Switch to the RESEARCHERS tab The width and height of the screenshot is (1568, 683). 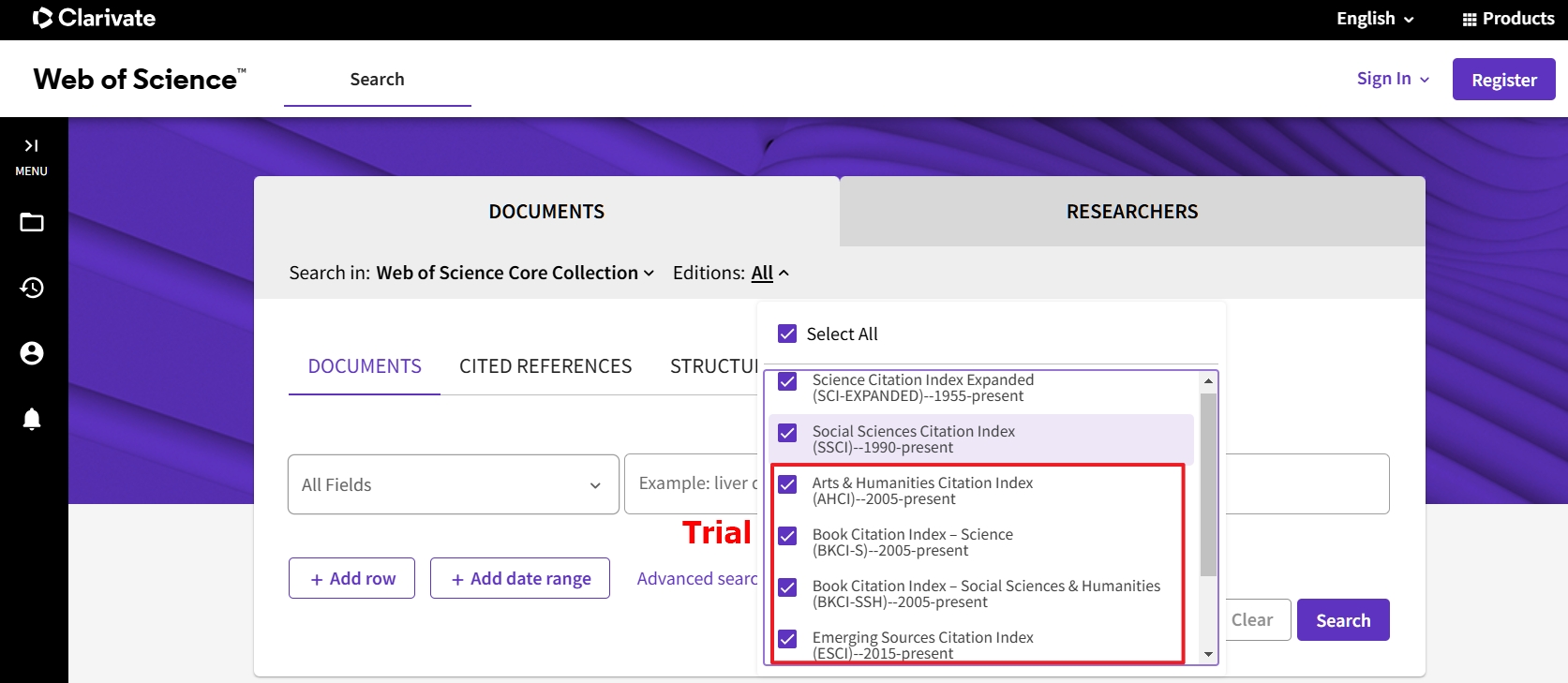coord(1132,212)
